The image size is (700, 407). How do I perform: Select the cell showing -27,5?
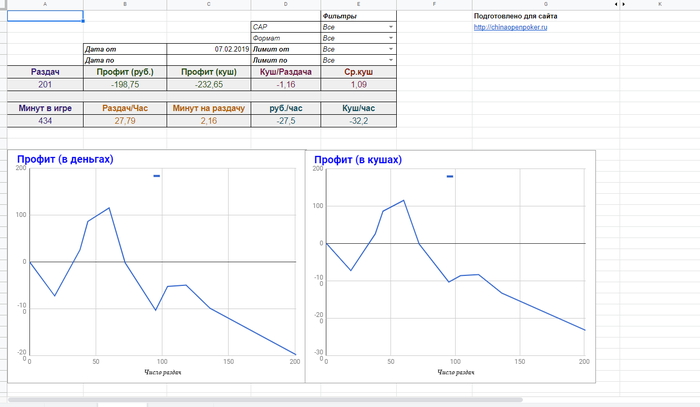point(286,121)
